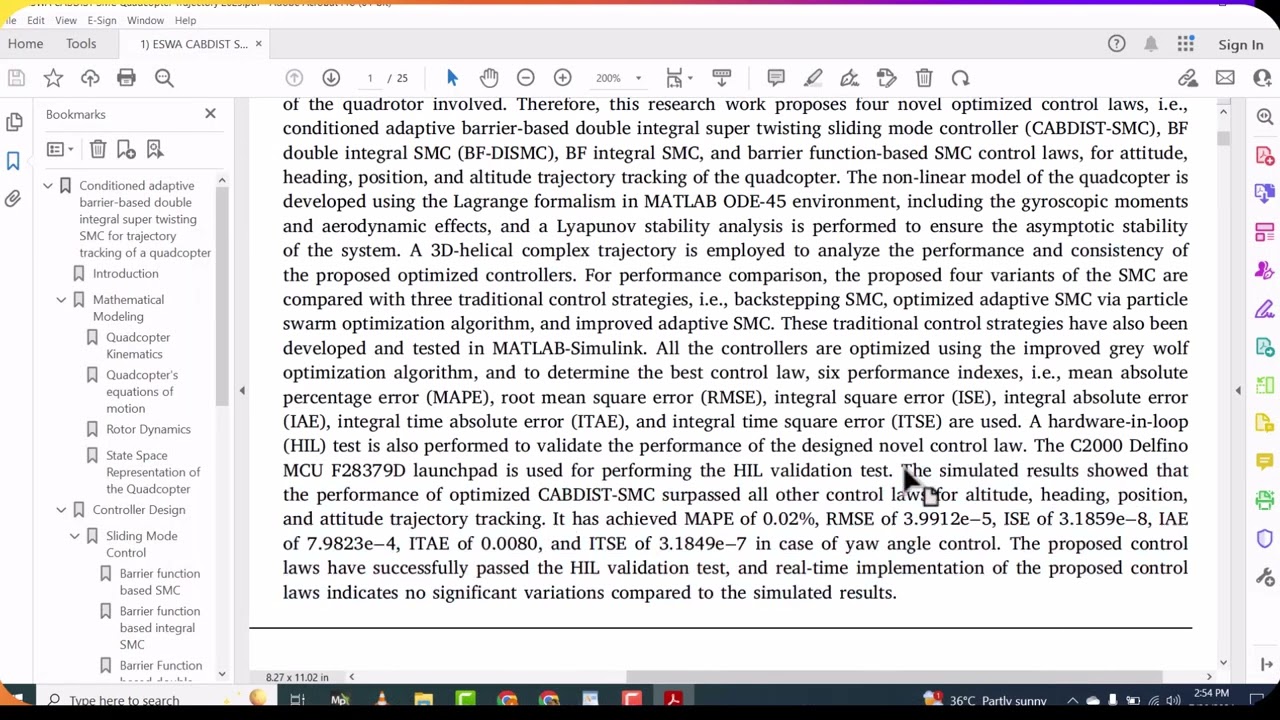
Task: Open More Tools wrench icon in right pane
Action: pos(1265,577)
